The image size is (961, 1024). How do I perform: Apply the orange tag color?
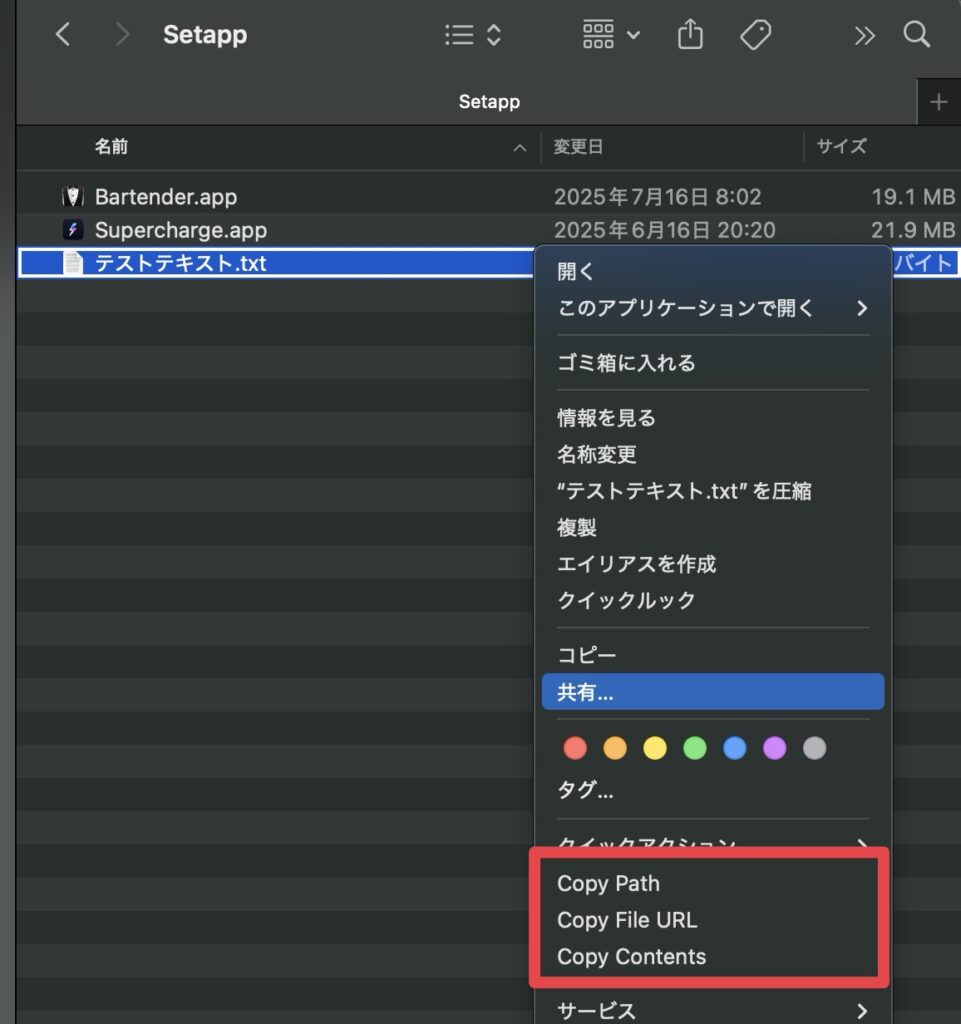point(615,748)
